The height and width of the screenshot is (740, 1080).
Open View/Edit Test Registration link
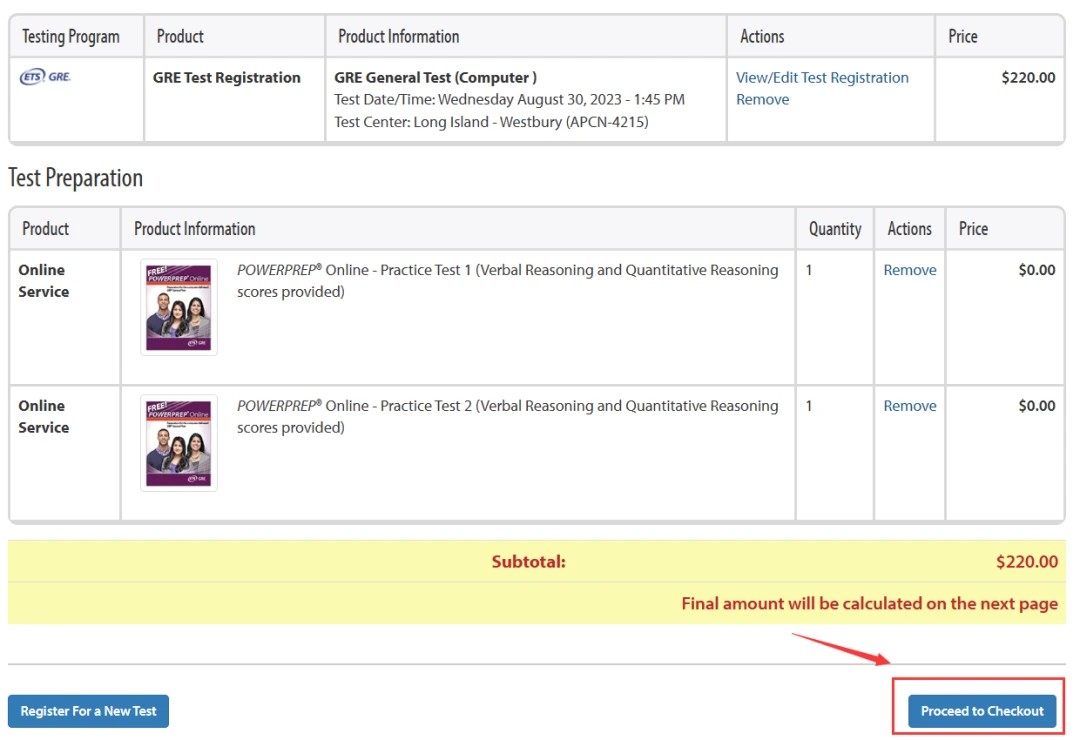822,78
